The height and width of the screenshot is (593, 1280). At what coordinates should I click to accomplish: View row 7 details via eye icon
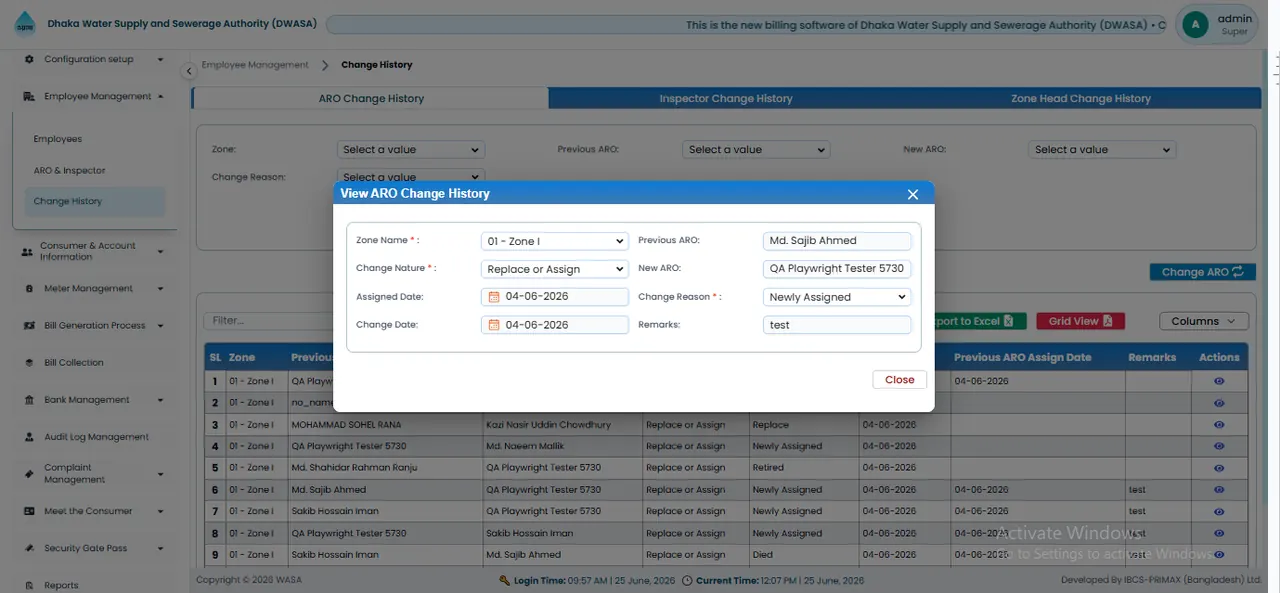(x=1219, y=511)
